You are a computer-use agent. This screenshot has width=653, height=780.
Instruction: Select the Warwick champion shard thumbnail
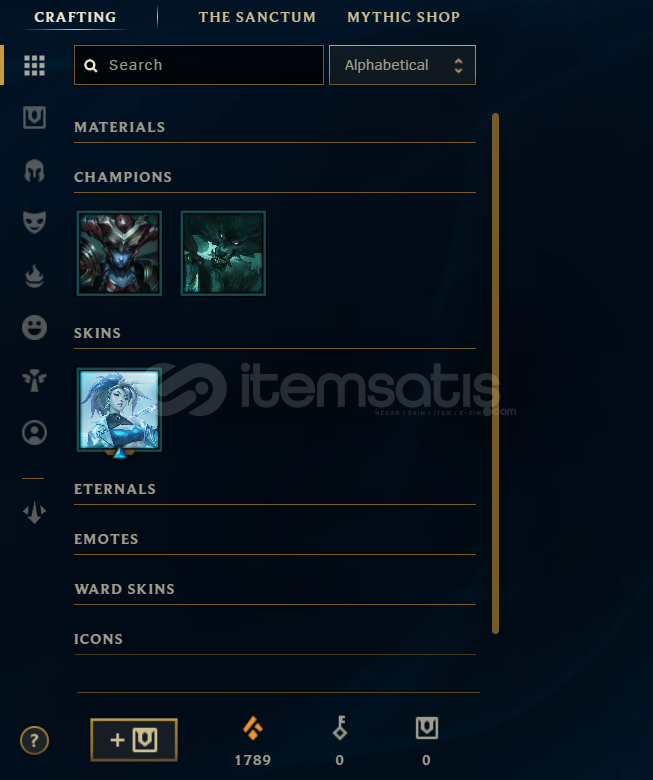click(223, 253)
